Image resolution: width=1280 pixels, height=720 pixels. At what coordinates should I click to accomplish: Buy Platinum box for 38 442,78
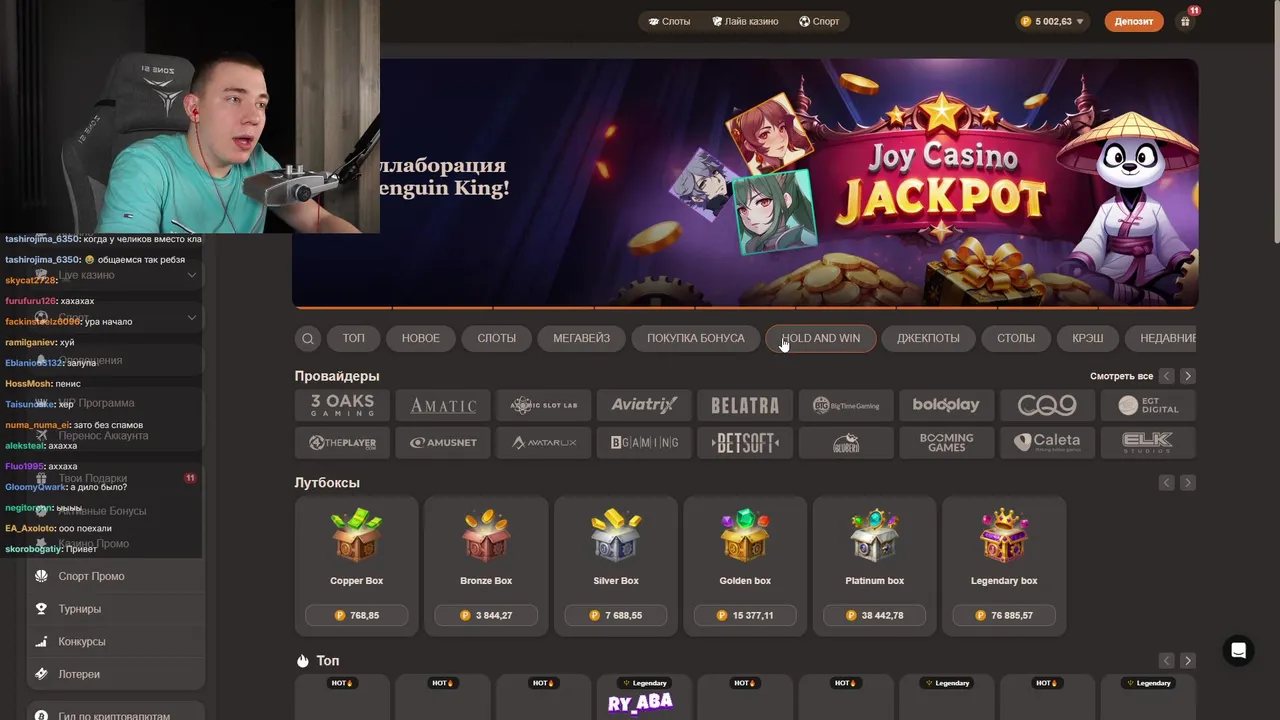tap(875, 615)
